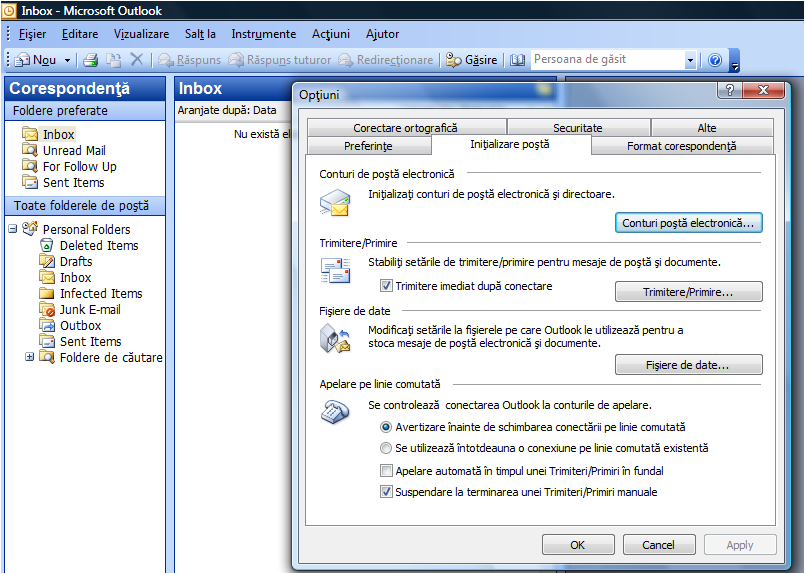Switch to the Corectare ortografică tab
The image size is (805, 574).
pos(406,128)
